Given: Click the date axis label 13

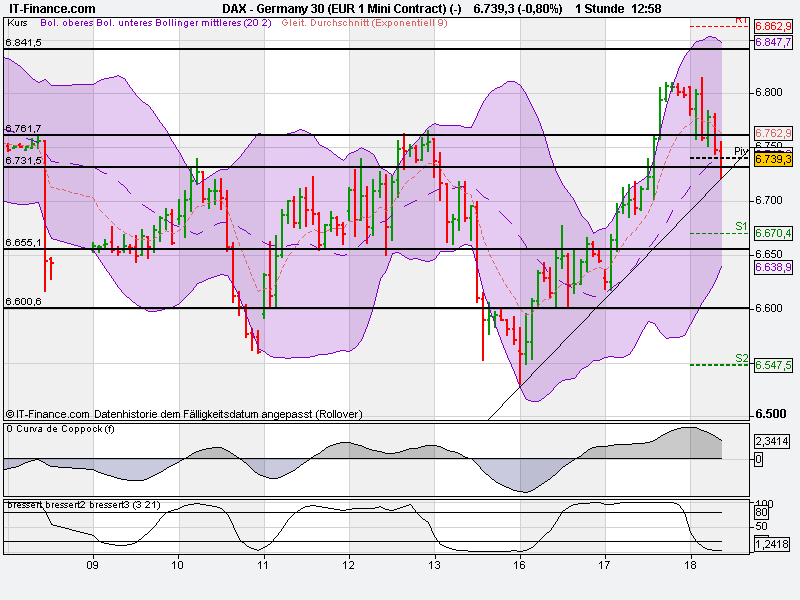Looking at the screenshot, I should [434, 565].
